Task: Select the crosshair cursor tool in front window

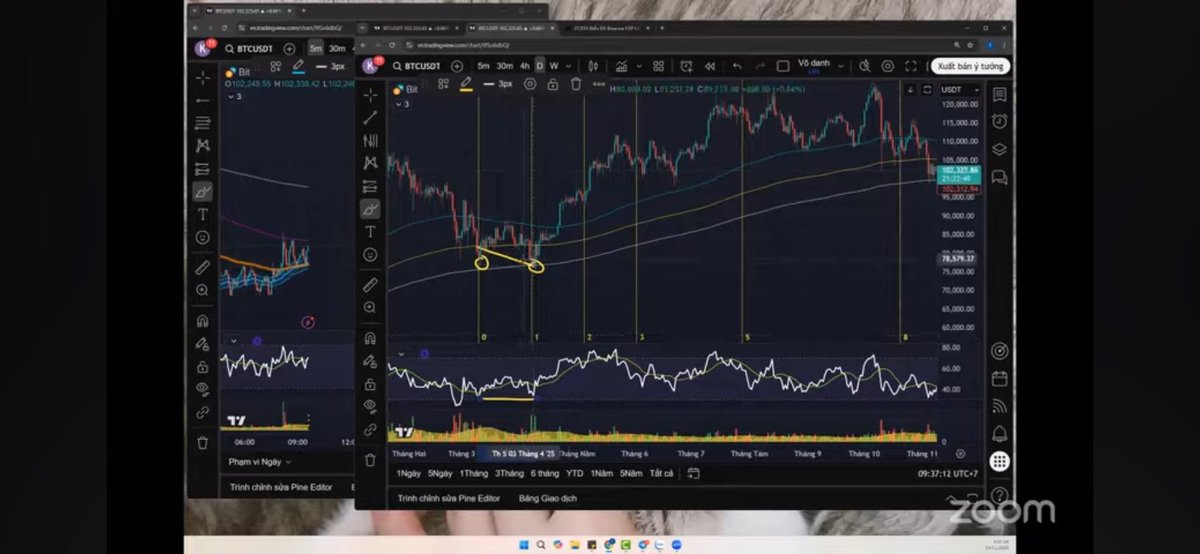Action: click(370, 95)
